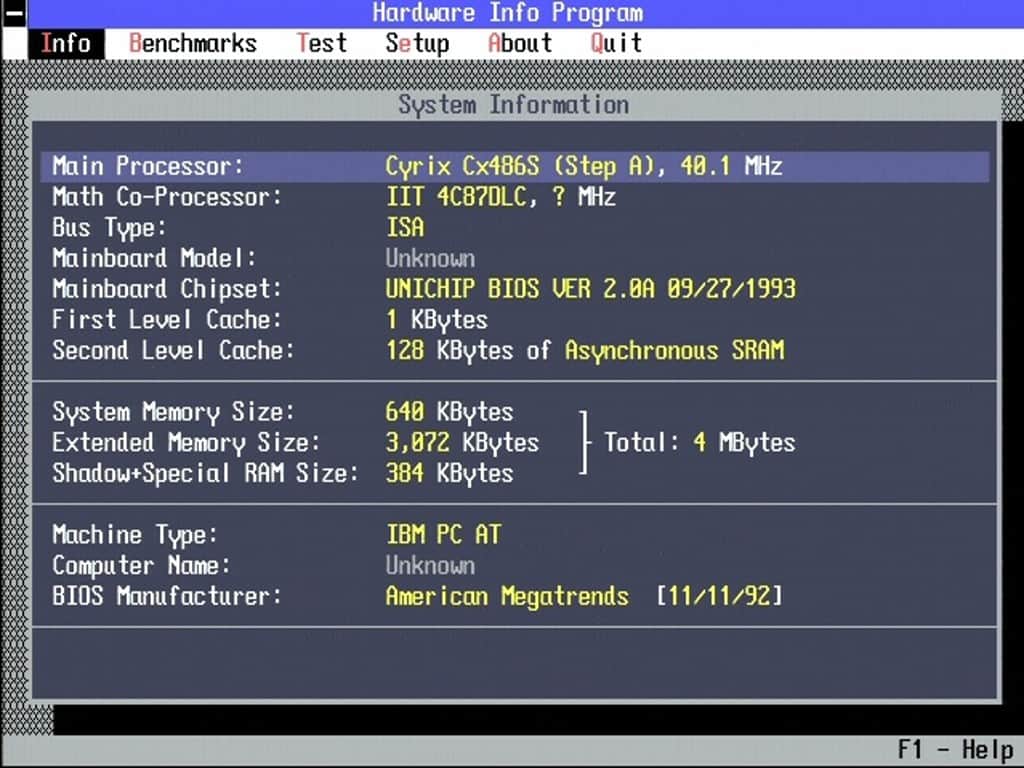Open the Setup menu

(x=417, y=44)
